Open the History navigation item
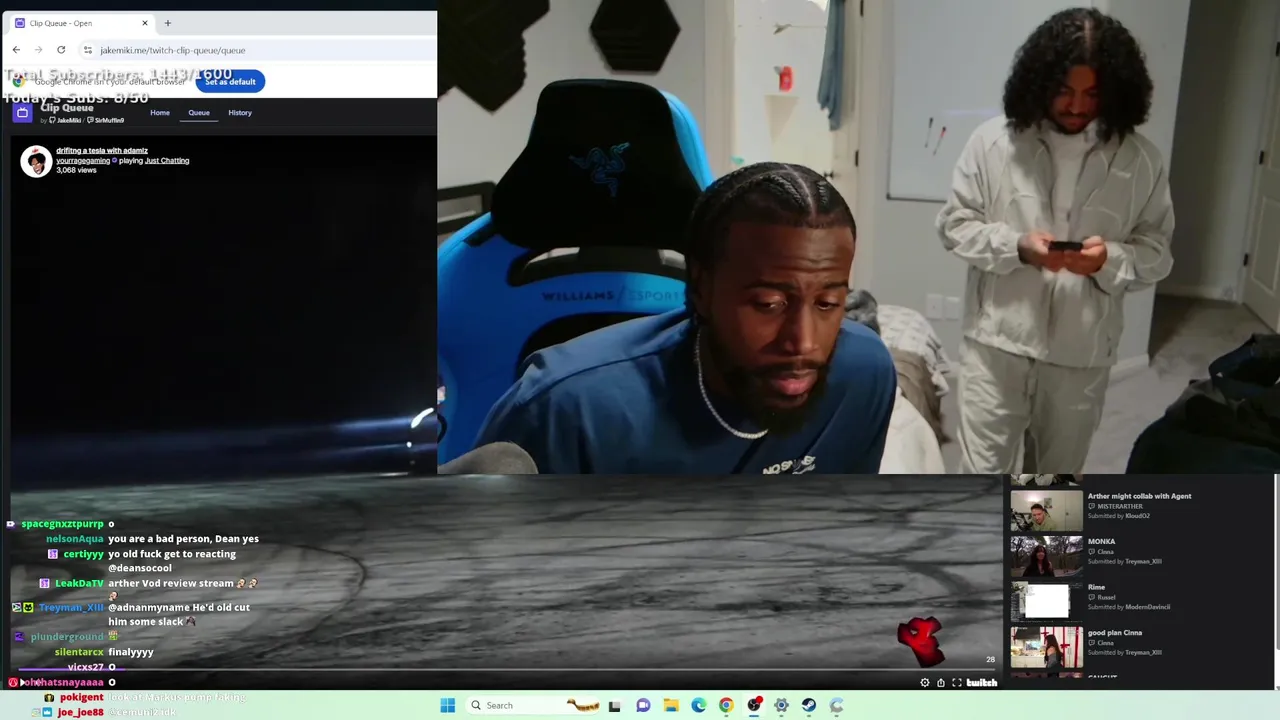 coord(240,113)
